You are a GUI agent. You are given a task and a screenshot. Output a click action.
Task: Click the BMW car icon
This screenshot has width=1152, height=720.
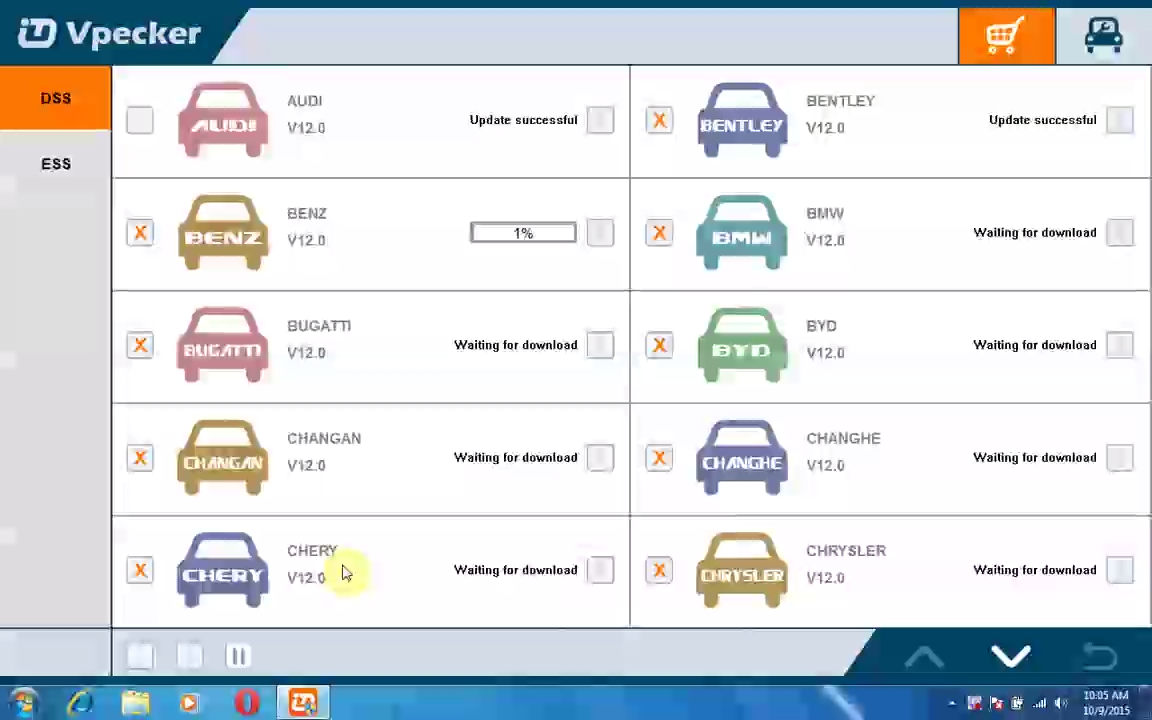[742, 232]
